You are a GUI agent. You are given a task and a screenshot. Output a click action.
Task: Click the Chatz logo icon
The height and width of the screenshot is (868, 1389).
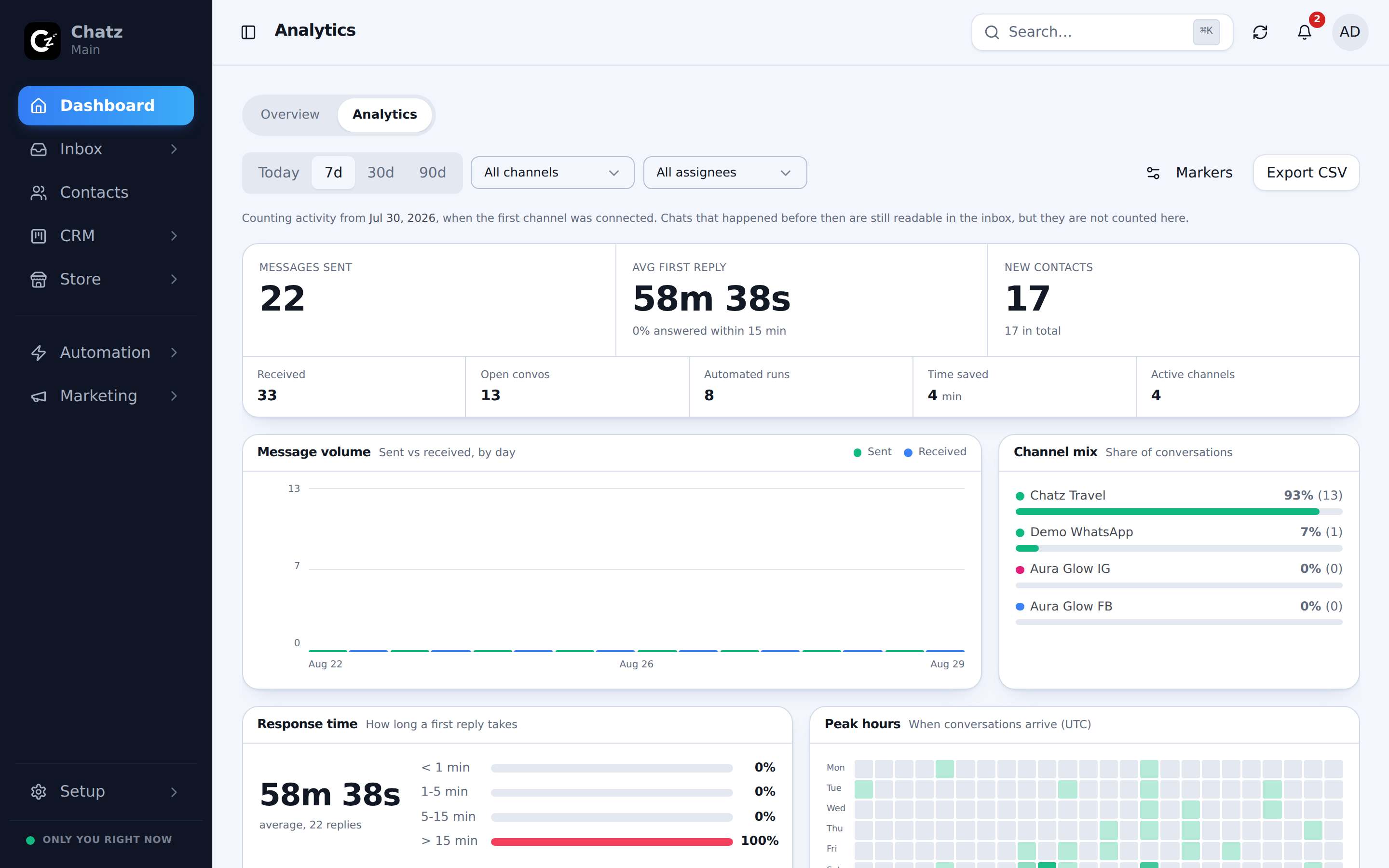[42, 41]
